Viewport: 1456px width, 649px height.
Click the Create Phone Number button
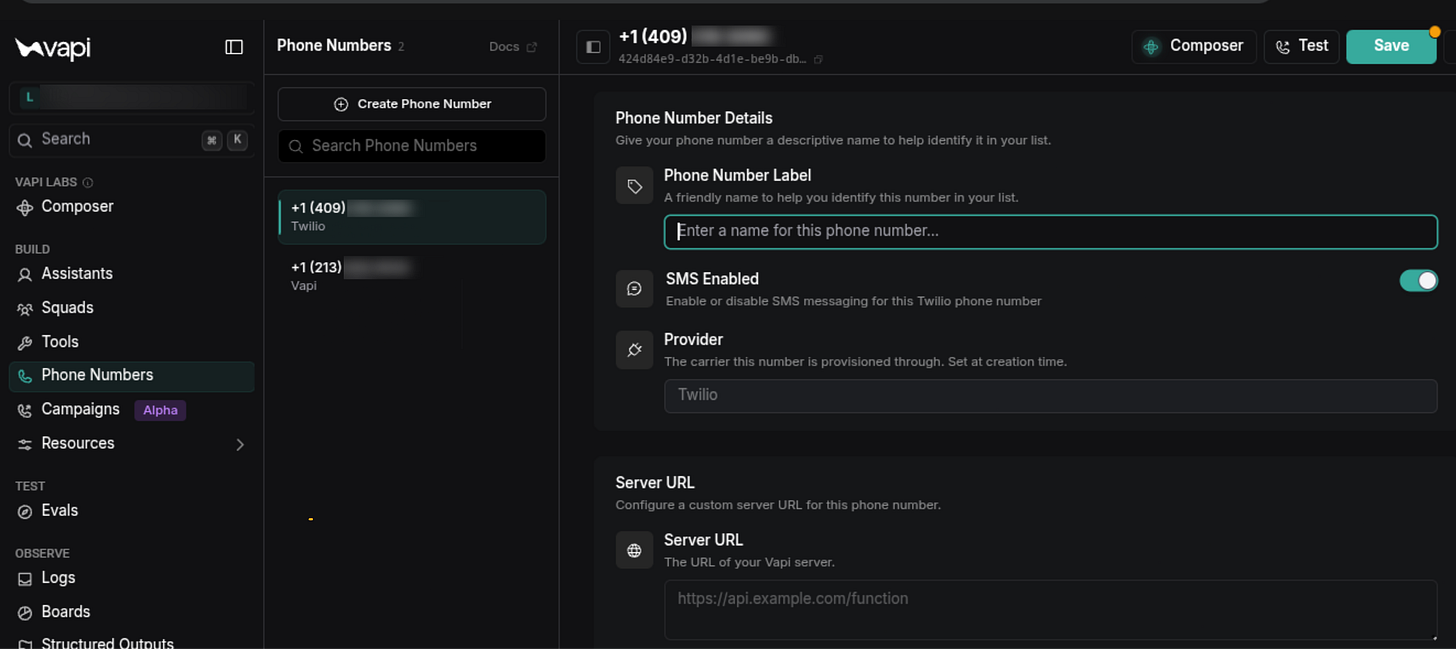pyautogui.click(x=412, y=104)
